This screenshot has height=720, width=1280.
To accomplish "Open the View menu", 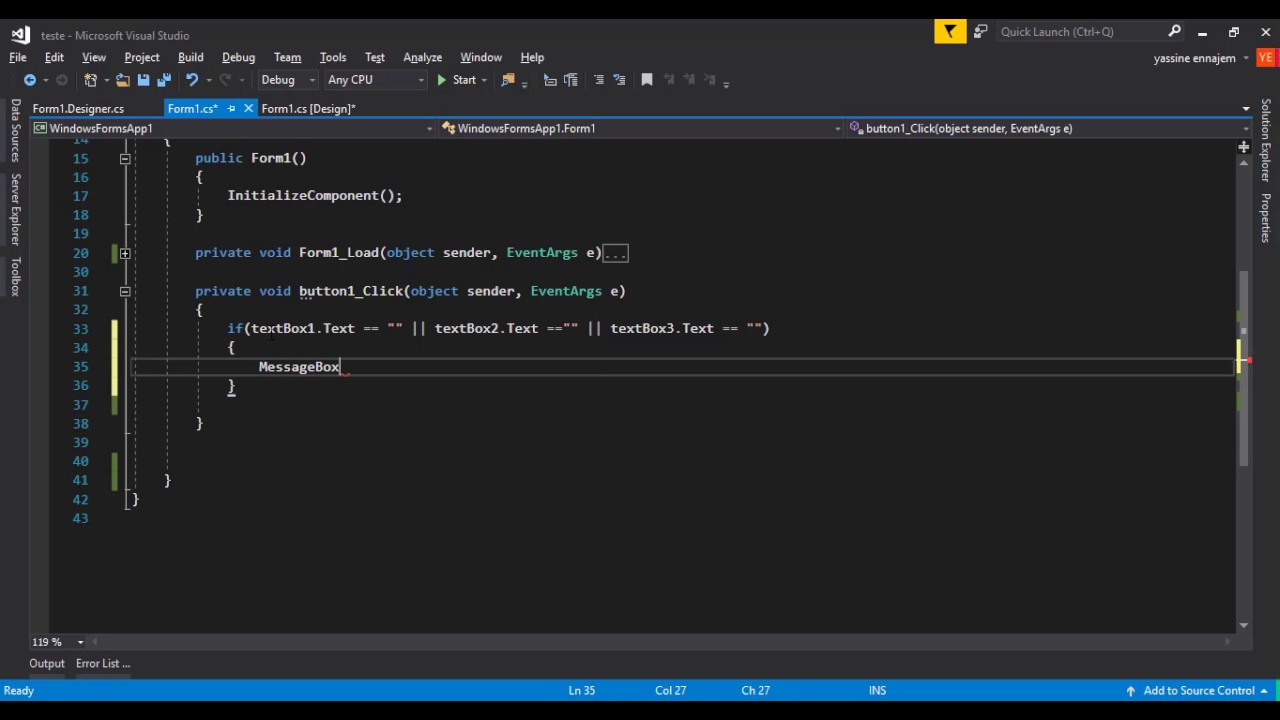I will tap(94, 57).
